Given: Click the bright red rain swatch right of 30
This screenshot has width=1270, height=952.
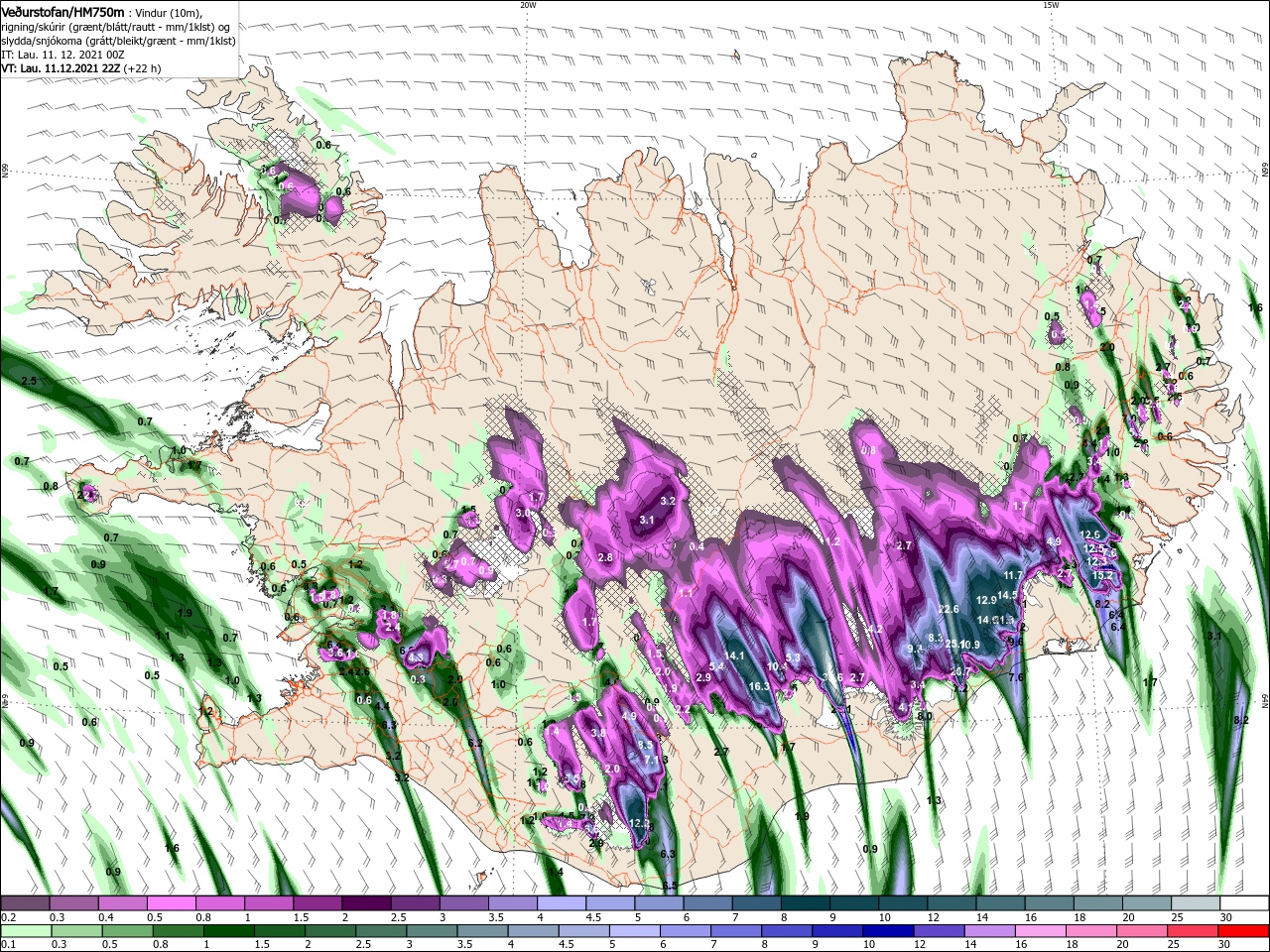Looking at the screenshot, I should [x=1243, y=931].
